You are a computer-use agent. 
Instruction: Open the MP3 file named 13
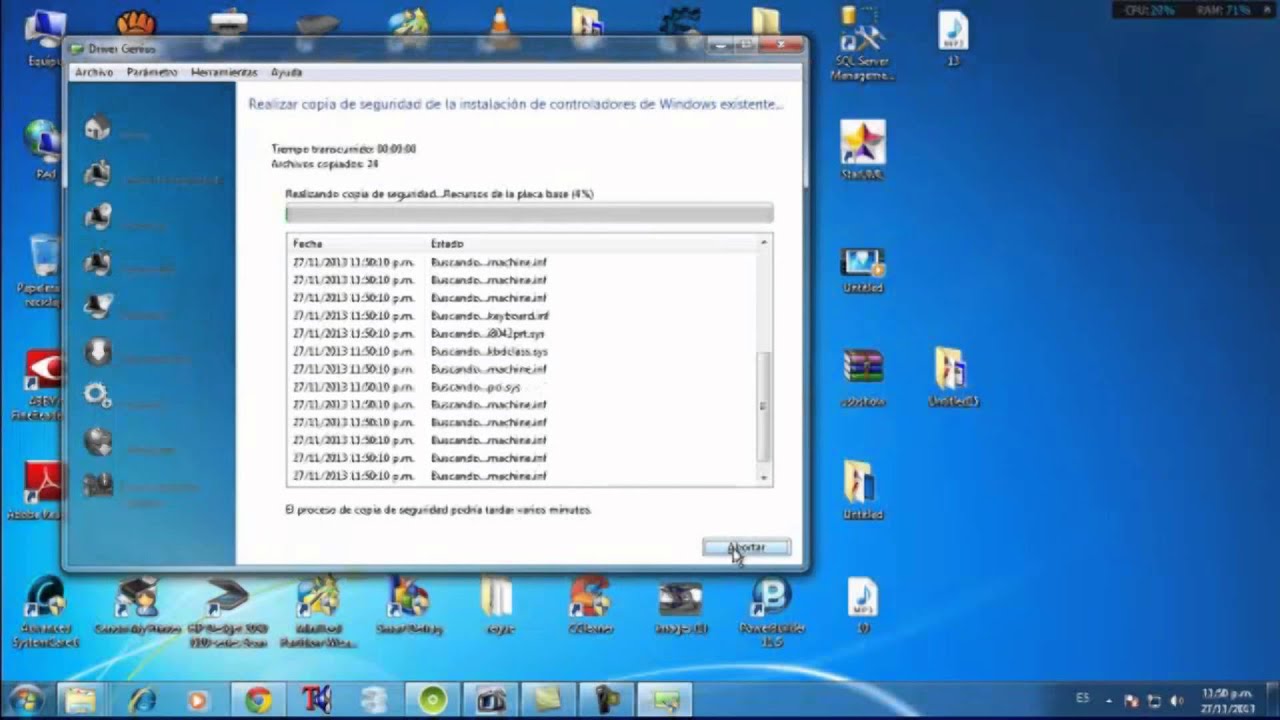(x=953, y=38)
